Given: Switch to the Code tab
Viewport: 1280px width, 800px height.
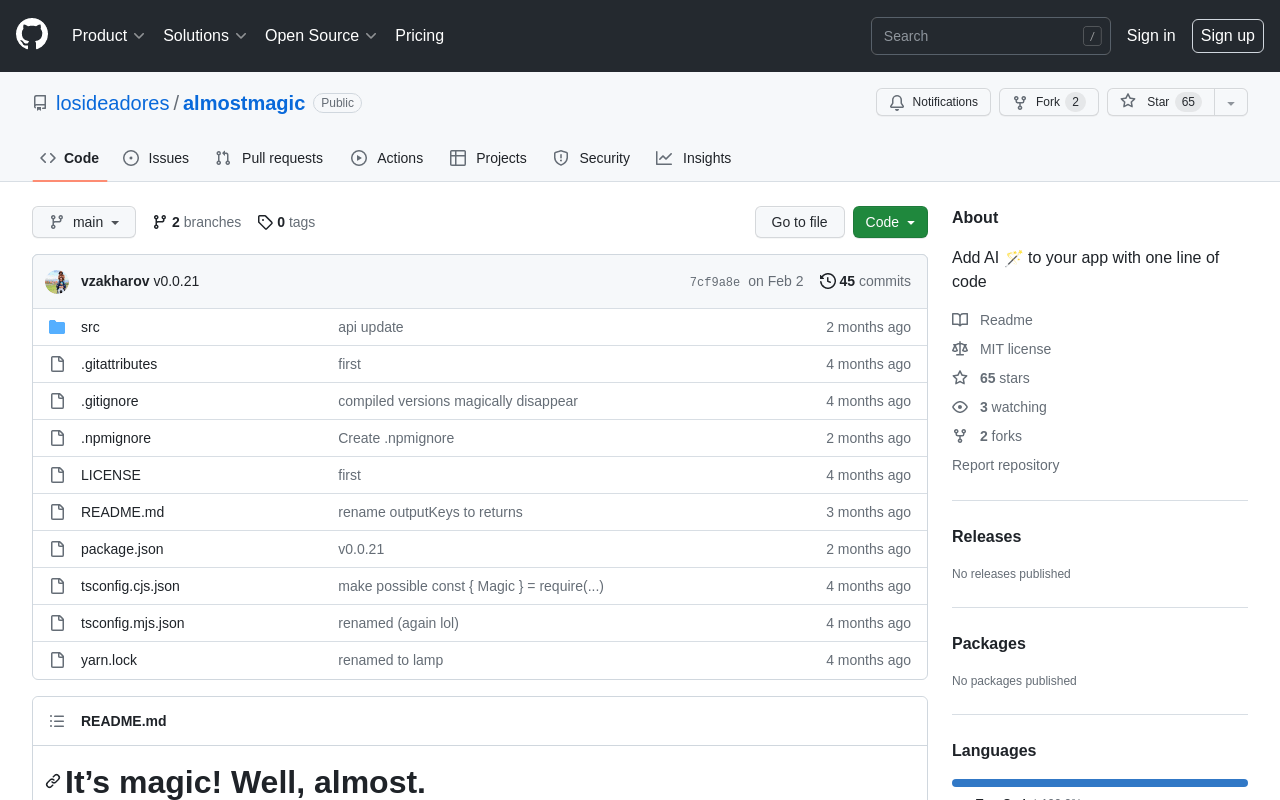Looking at the screenshot, I should tap(70, 158).
